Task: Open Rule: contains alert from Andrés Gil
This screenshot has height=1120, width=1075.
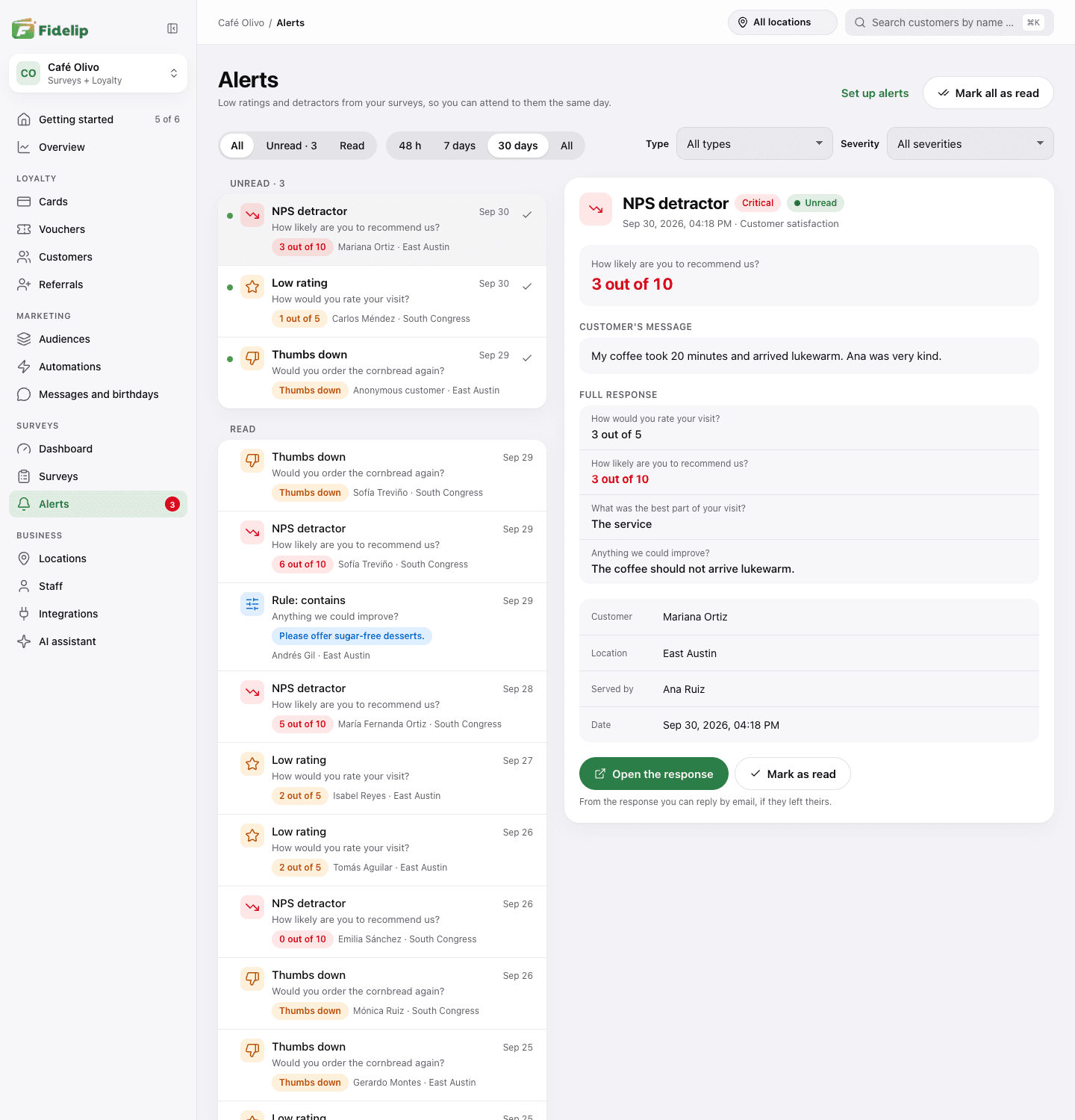Action: (382, 627)
